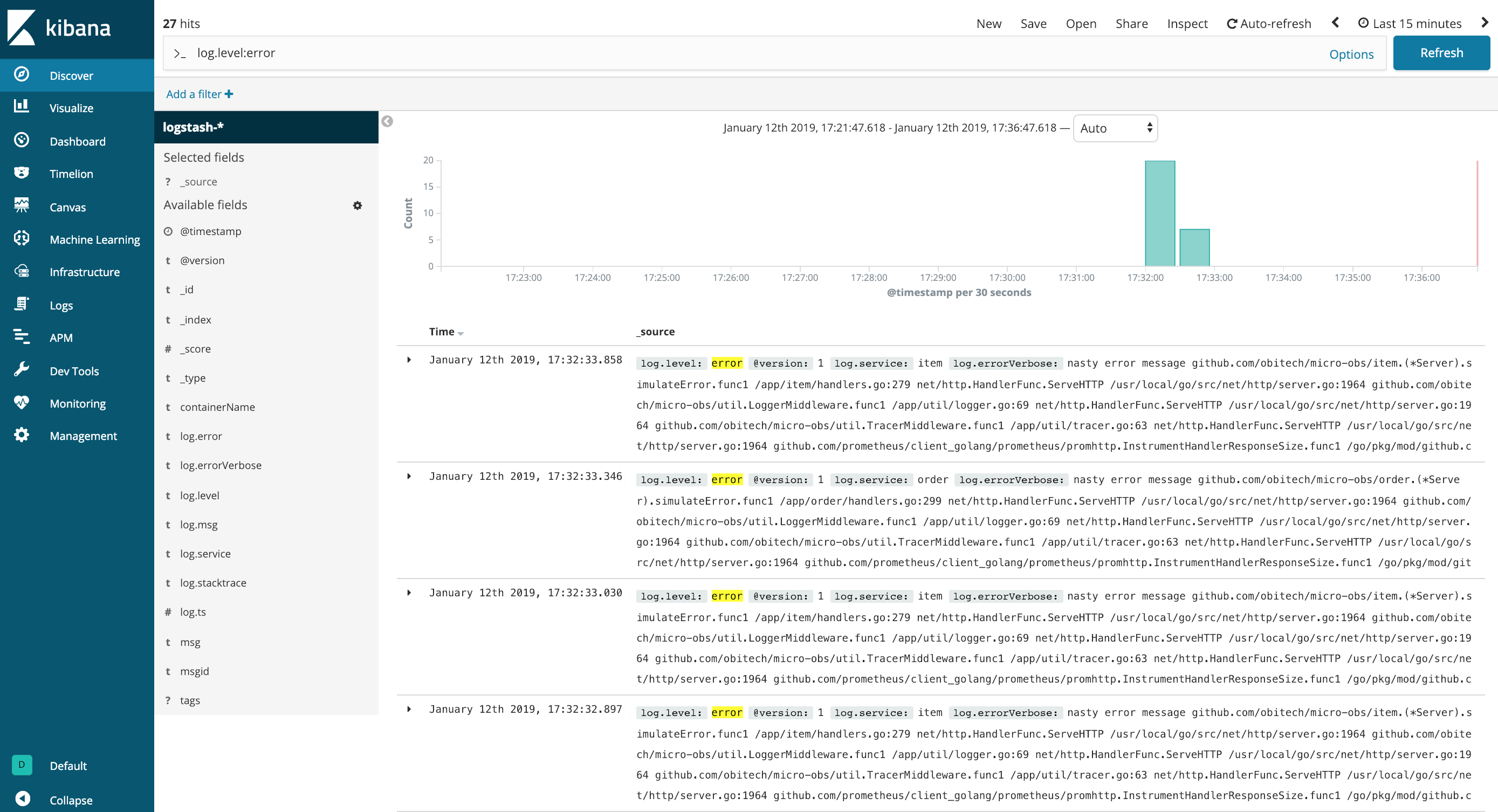Select the Visualize sidebar label
Image resolution: width=1498 pixels, height=812 pixels.
click(x=71, y=108)
